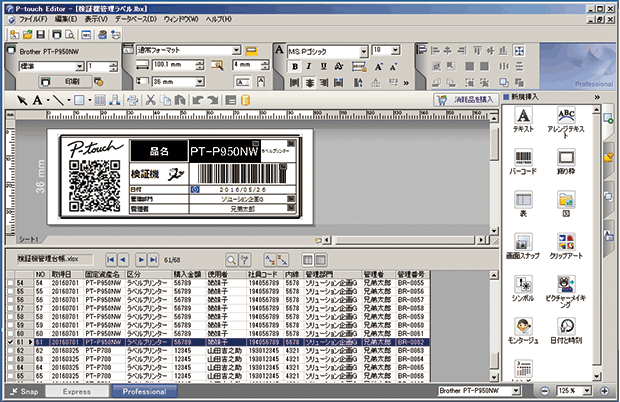
Task: Toggle Bold formatting
Action: [295, 66]
